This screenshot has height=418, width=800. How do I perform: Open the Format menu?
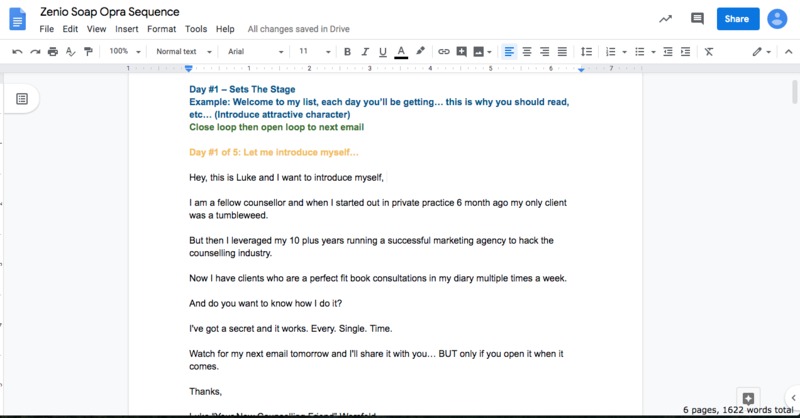click(162, 29)
